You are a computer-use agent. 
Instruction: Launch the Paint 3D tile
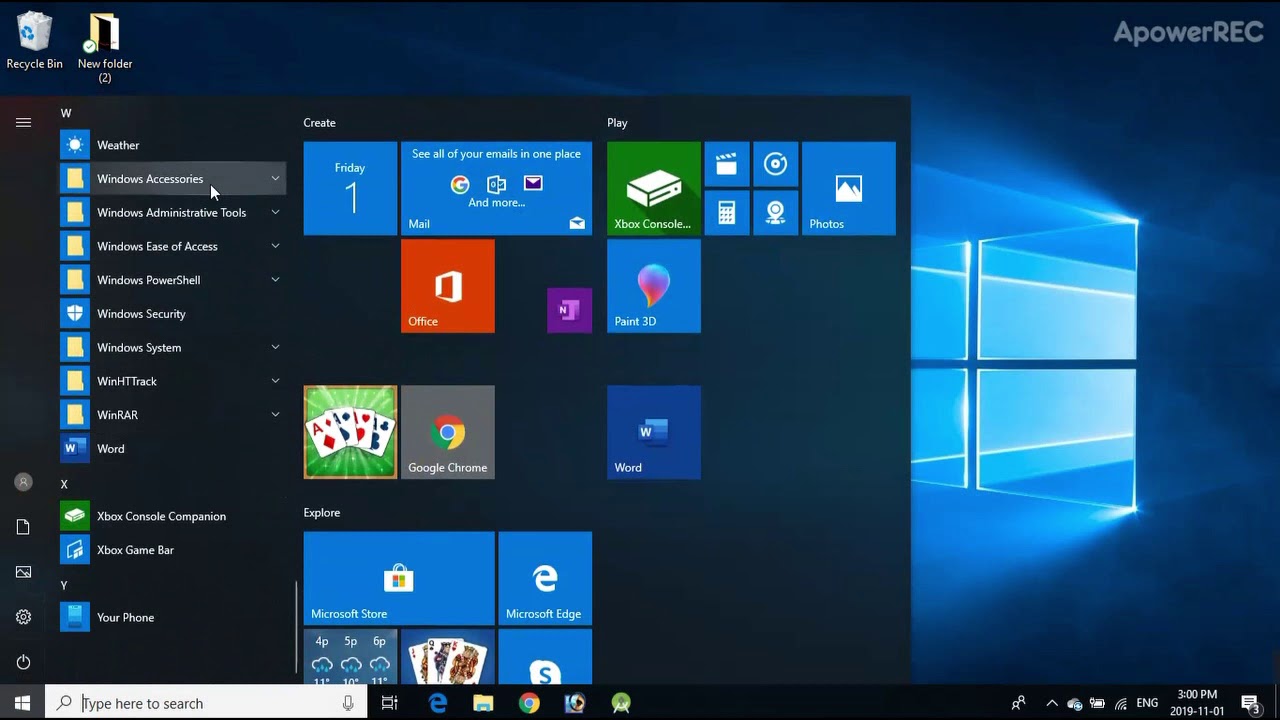[654, 286]
